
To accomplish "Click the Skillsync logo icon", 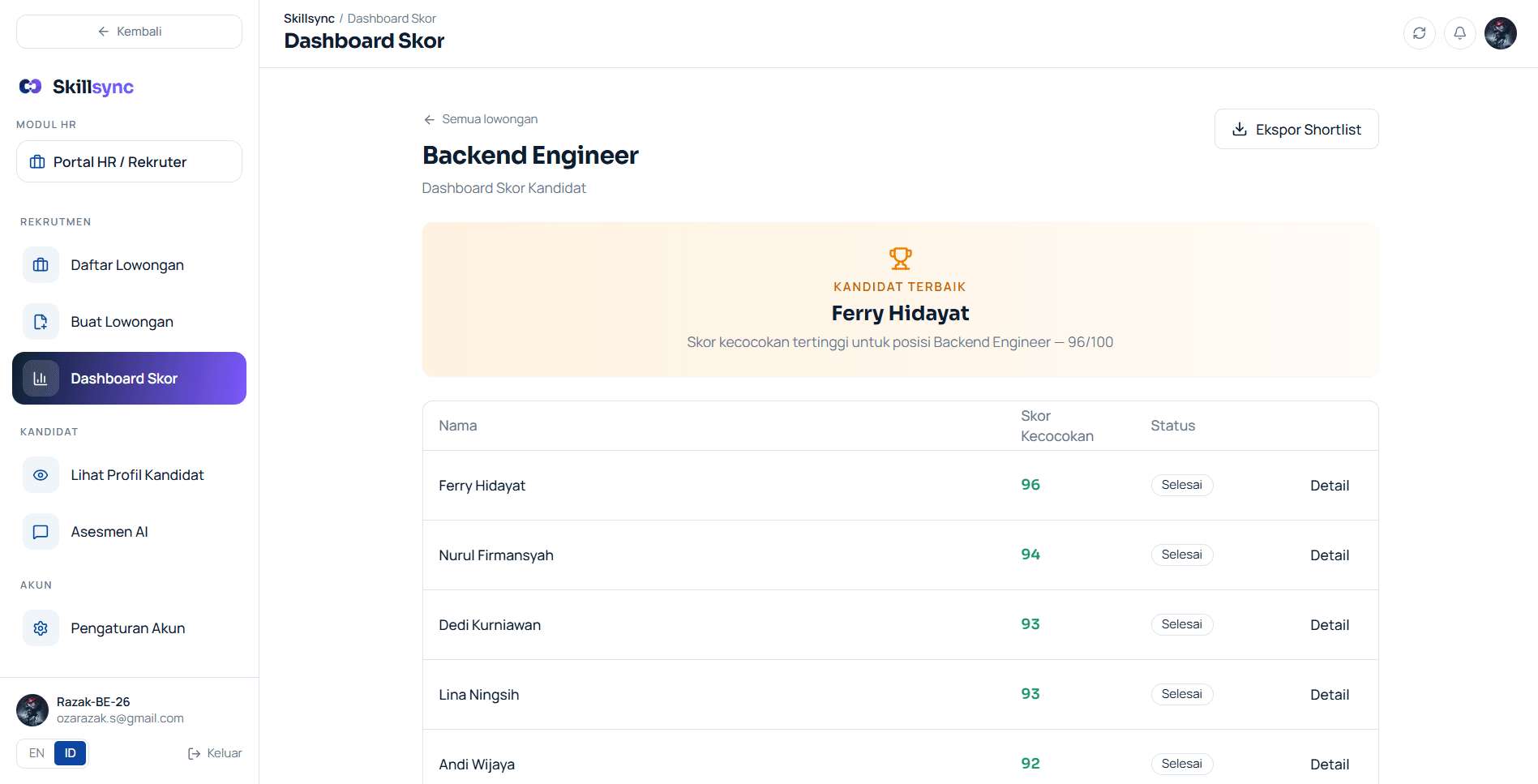I will [x=31, y=86].
